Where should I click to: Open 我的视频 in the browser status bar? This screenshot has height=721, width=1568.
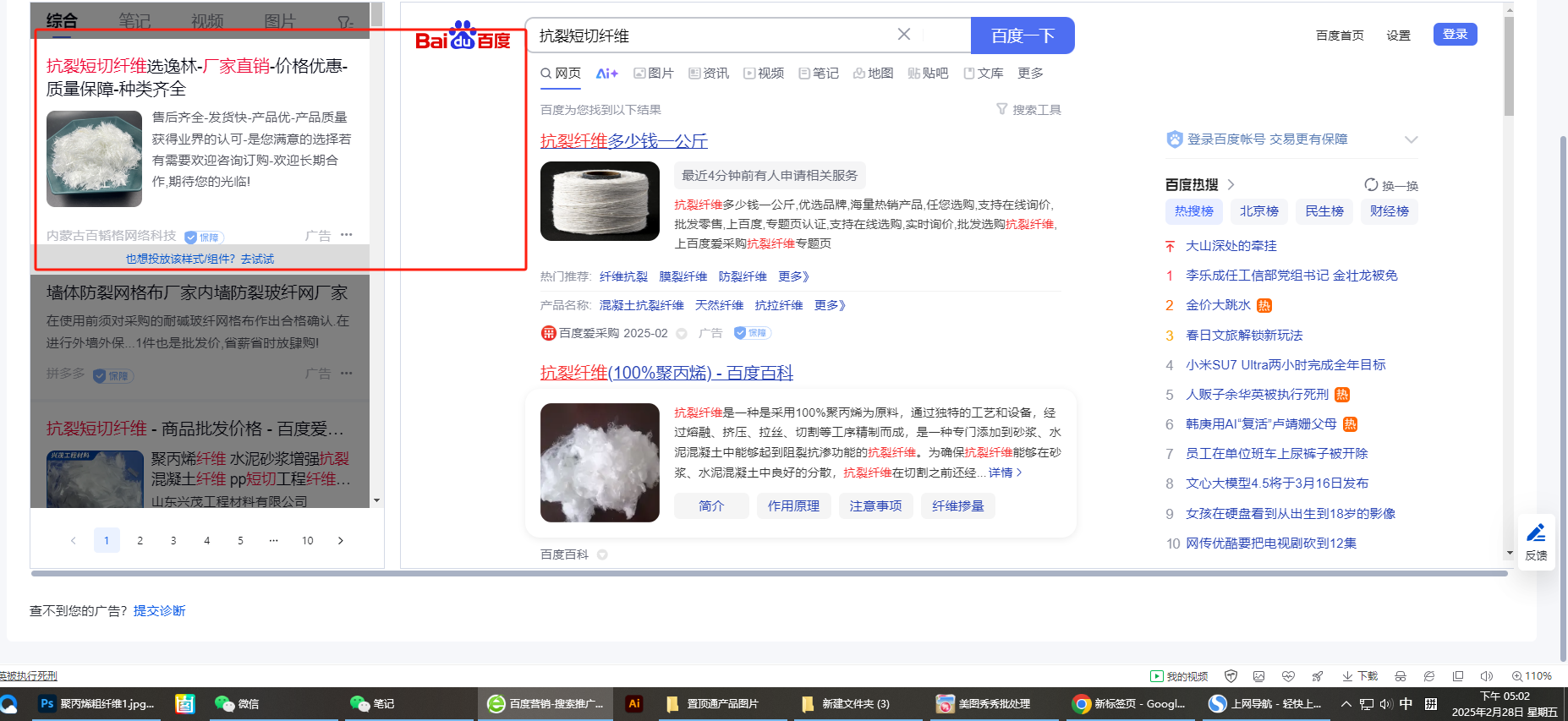coord(1179,676)
